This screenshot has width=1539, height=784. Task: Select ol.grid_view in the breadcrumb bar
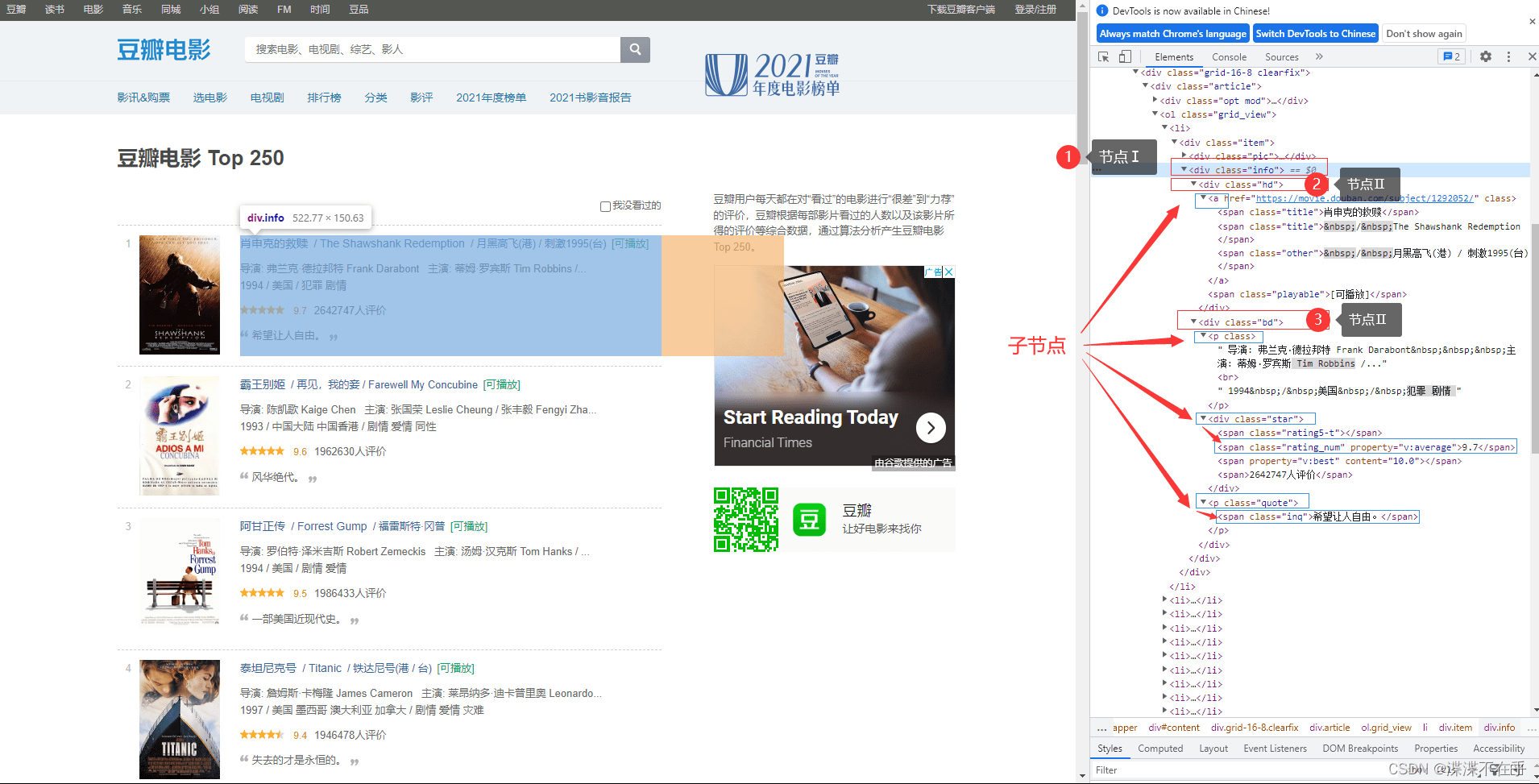tap(1386, 728)
